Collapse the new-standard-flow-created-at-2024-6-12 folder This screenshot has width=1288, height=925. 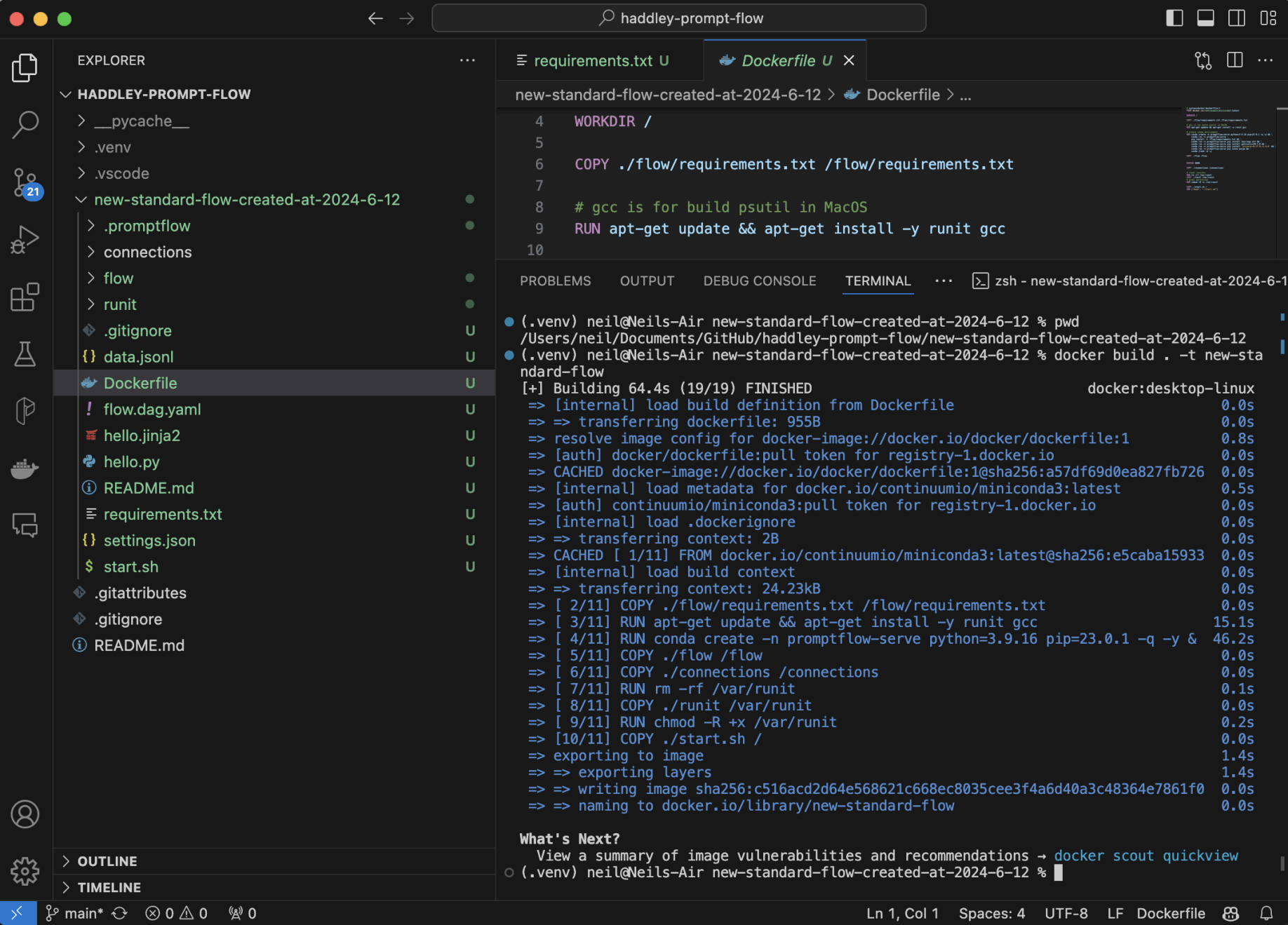(x=246, y=200)
